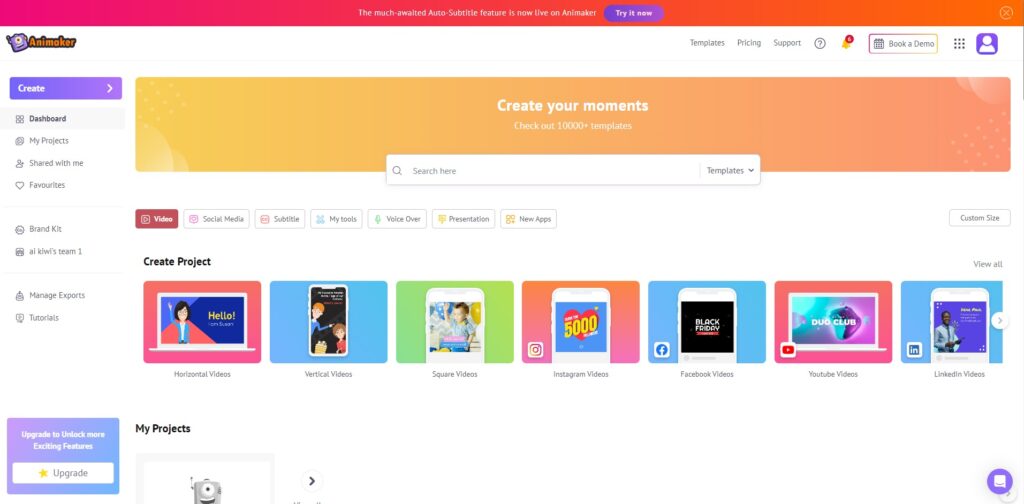Click the My Projects next arrow
The height and width of the screenshot is (504, 1024).
coord(312,481)
